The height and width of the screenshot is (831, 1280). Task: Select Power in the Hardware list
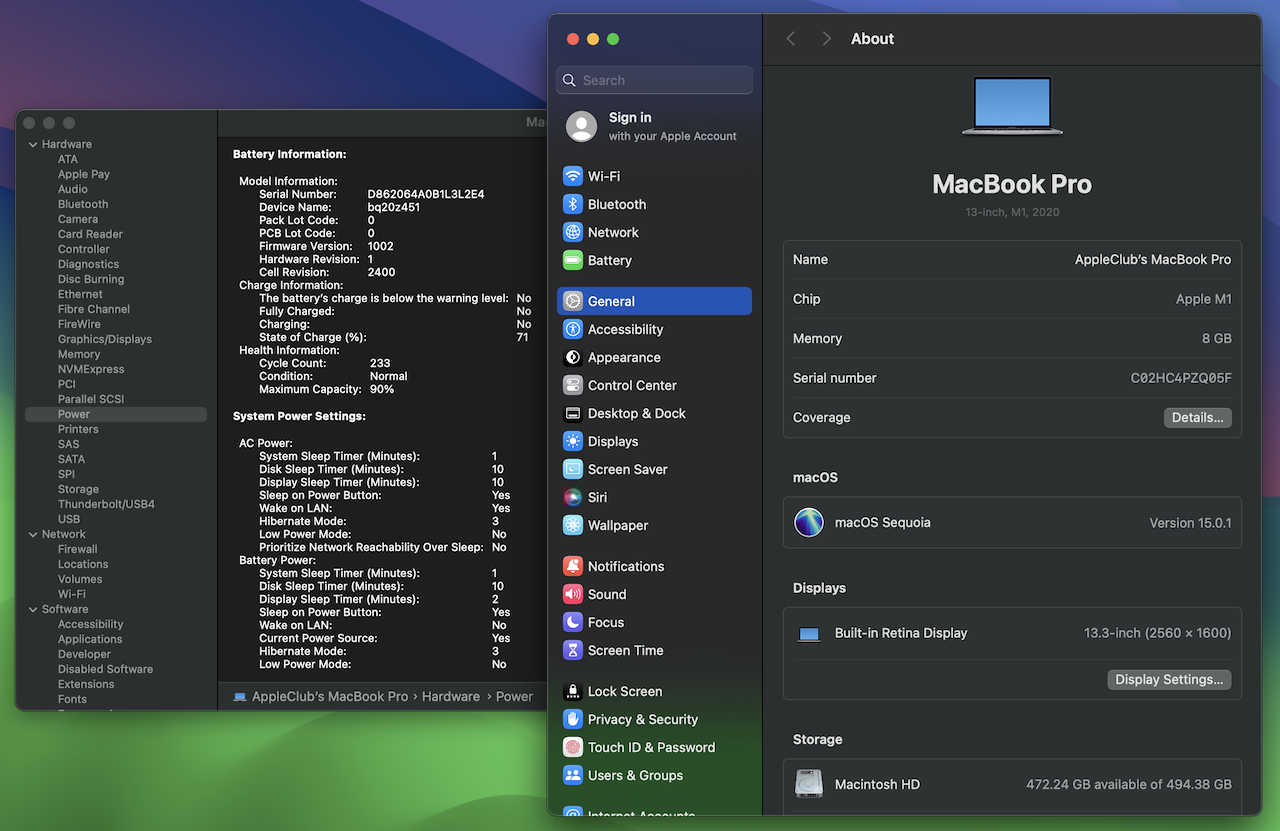[74, 414]
